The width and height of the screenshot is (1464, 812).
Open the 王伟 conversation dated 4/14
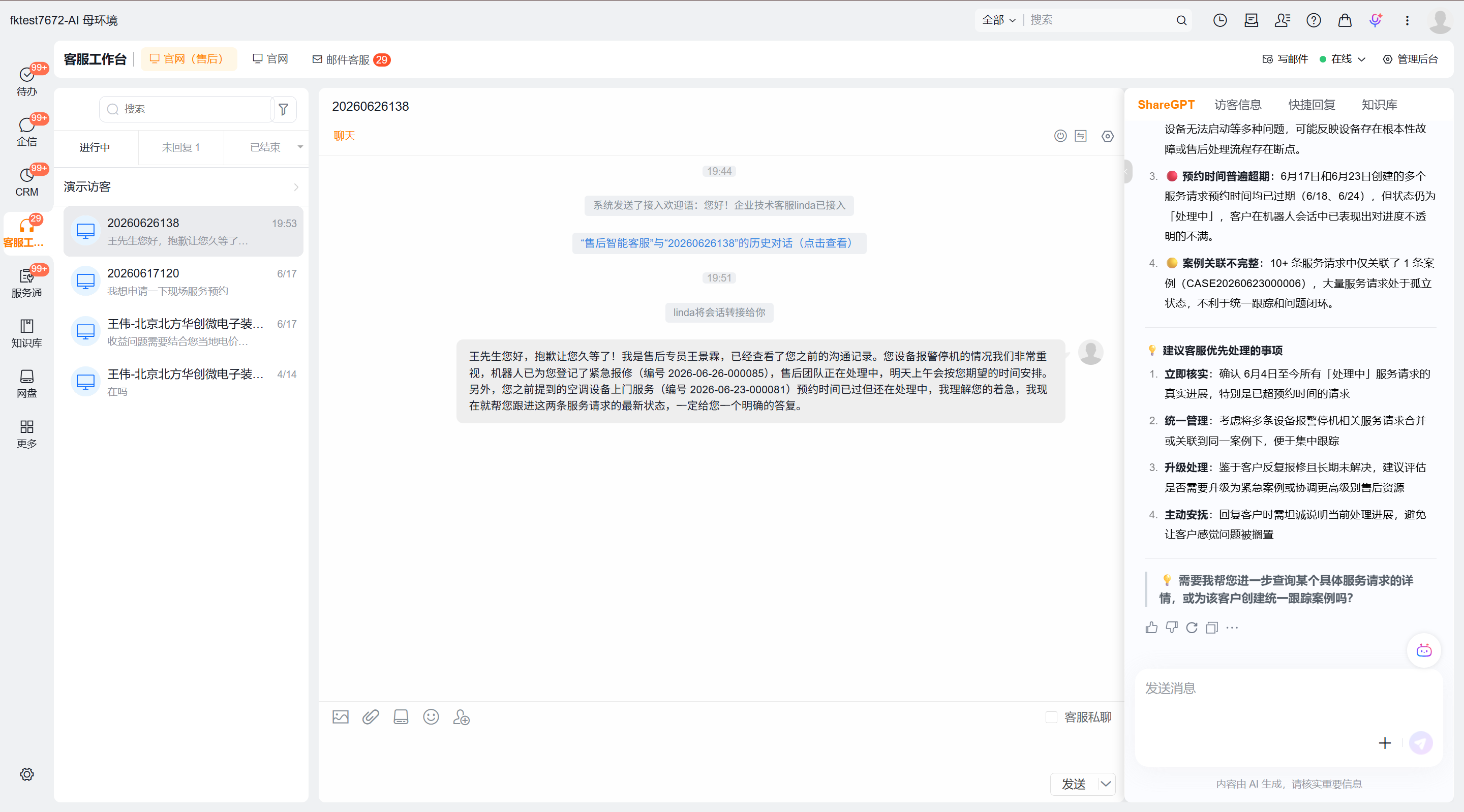click(x=184, y=383)
